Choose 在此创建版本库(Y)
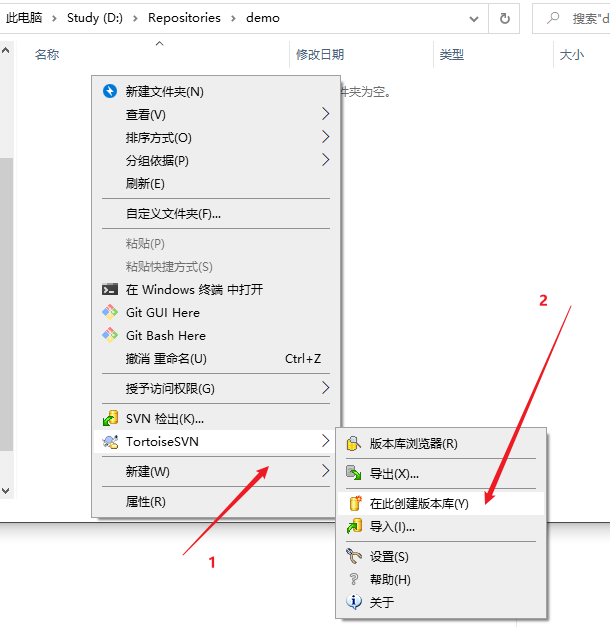 point(441,503)
